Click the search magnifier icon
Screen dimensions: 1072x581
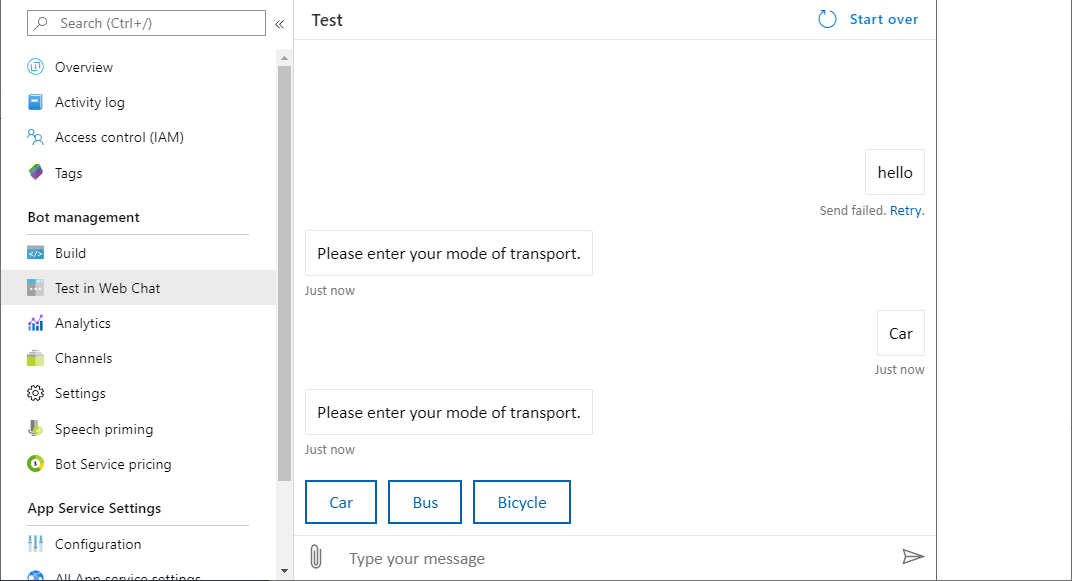pos(41,23)
